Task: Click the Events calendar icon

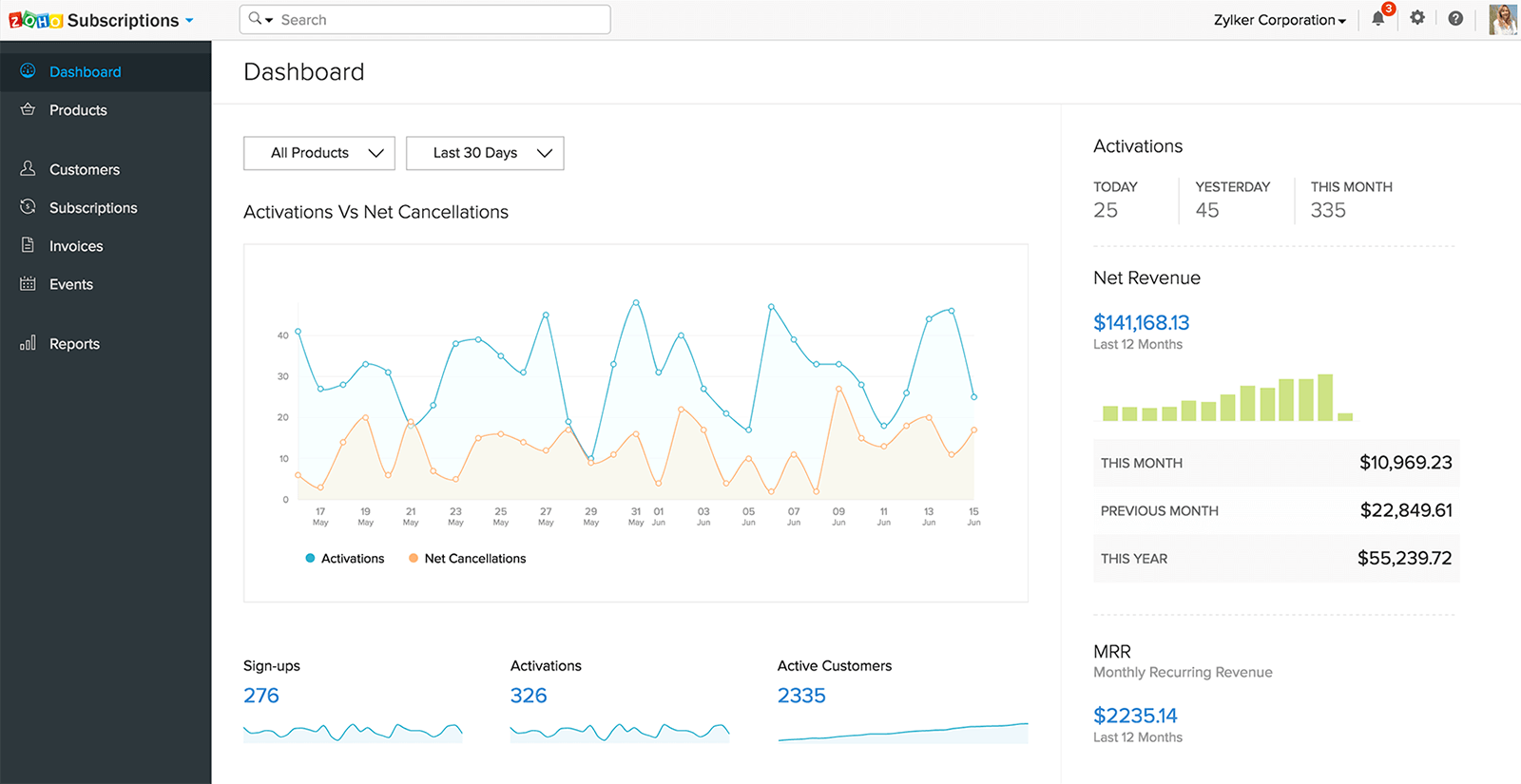Action: click(x=28, y=284)
